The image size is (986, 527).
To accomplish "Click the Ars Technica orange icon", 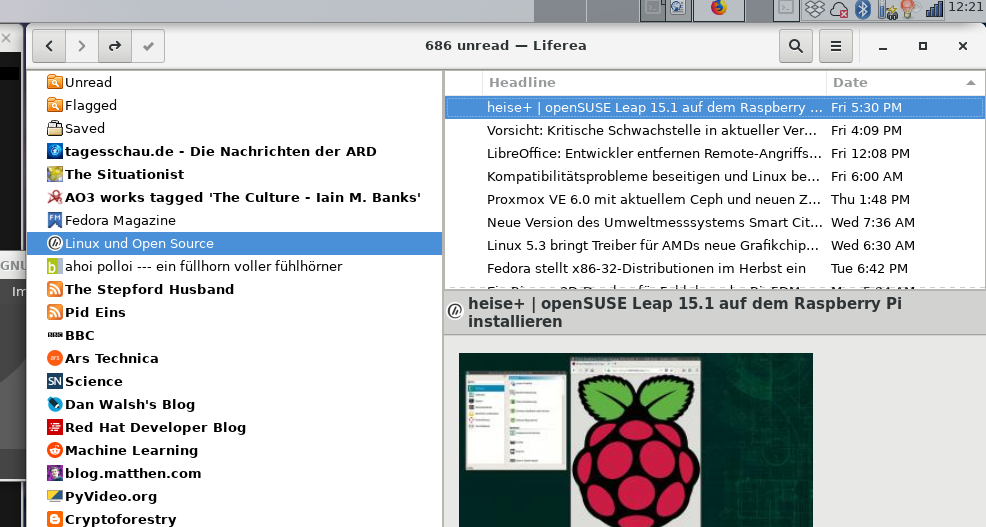I will pos(55,358).
